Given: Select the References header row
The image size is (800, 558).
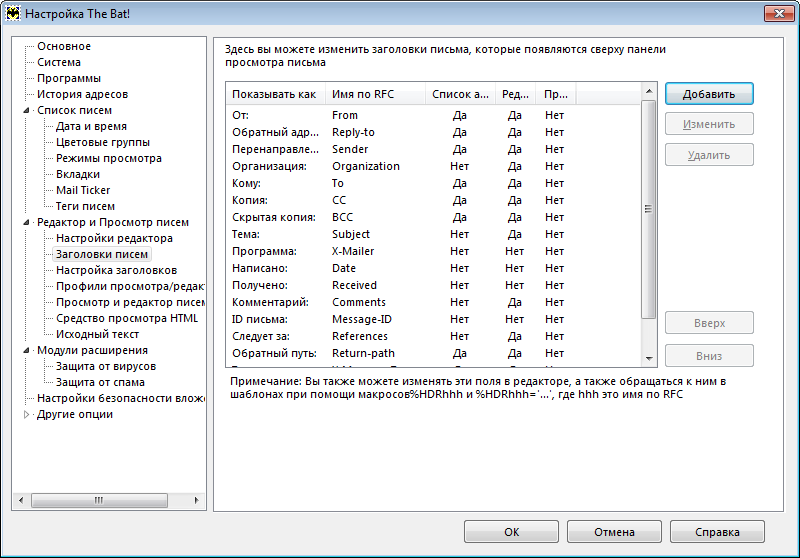Looking at the screenshot, I should (433, 336).
